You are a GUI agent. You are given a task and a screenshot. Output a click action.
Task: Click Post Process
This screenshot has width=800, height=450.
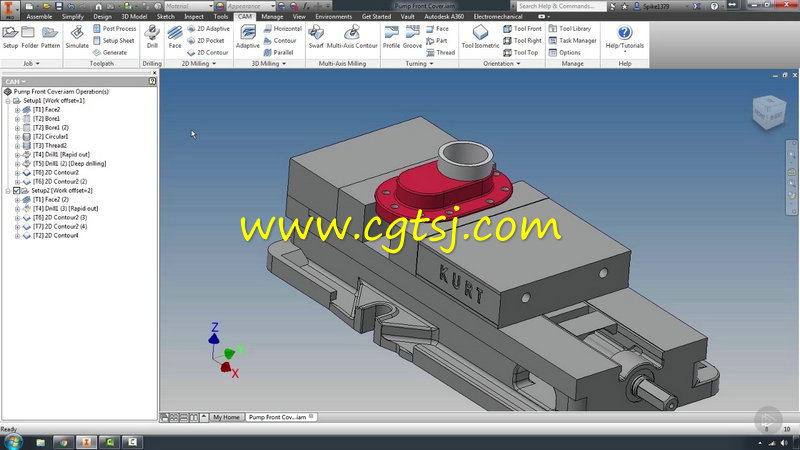point(115,29)
